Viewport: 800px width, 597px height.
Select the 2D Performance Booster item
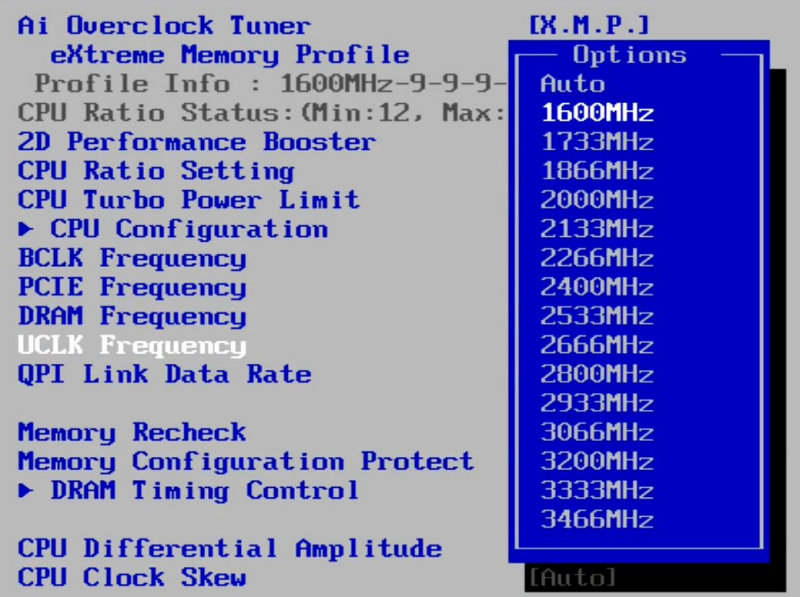(x=196, y=142)
